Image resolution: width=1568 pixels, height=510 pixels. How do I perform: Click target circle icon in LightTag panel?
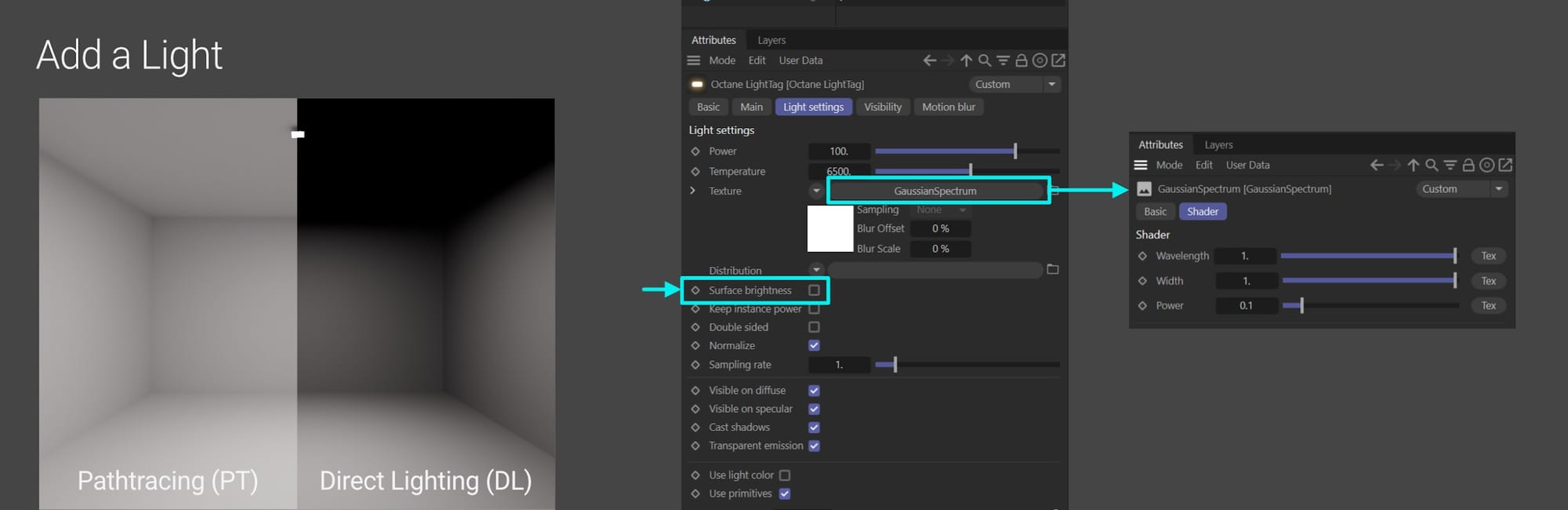pyautogui.click(x=1040, y=60)
